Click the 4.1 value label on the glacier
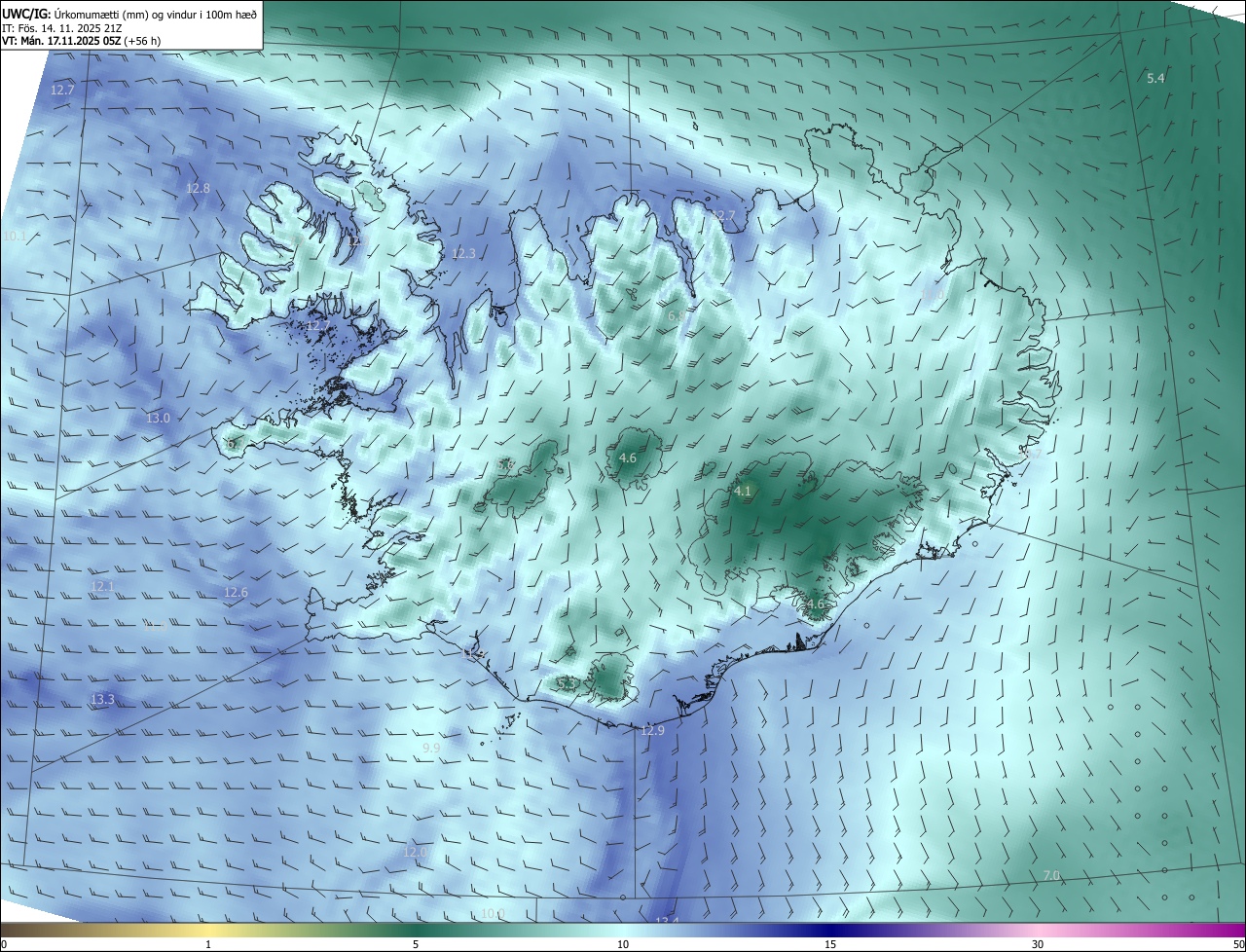Screen dimensions: 1246x952 click(743, 492)
